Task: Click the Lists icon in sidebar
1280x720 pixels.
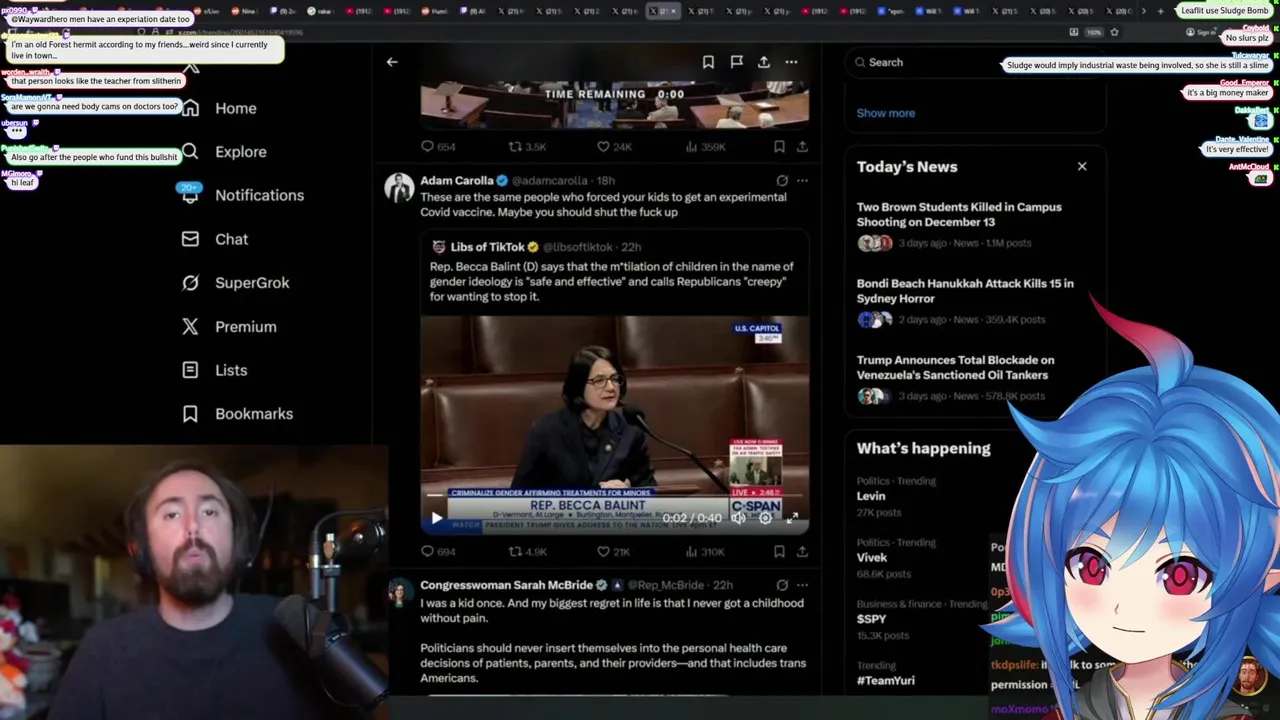Action: [x=190, y=370]
